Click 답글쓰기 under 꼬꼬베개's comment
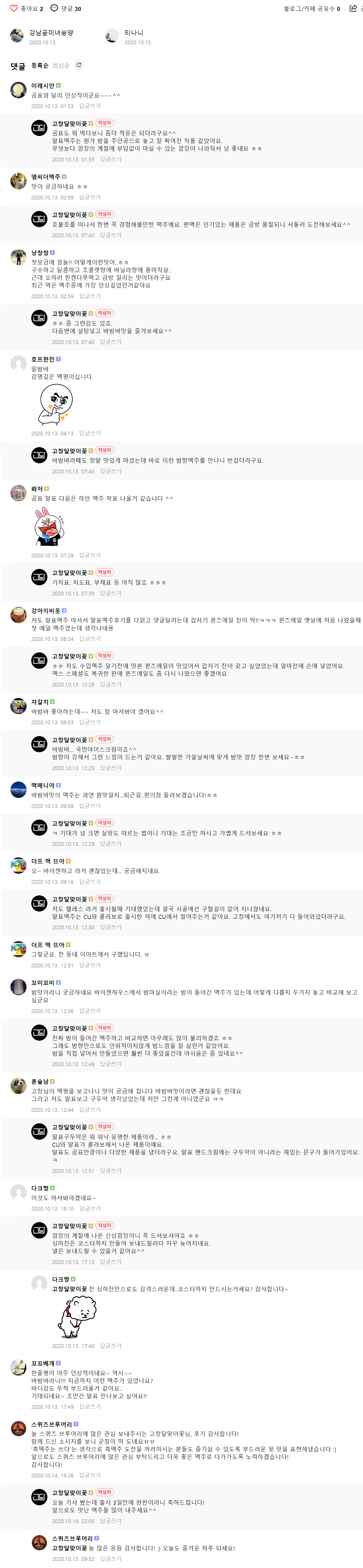The height and width of the screenshot is (1568, 363). point(90,1407)
